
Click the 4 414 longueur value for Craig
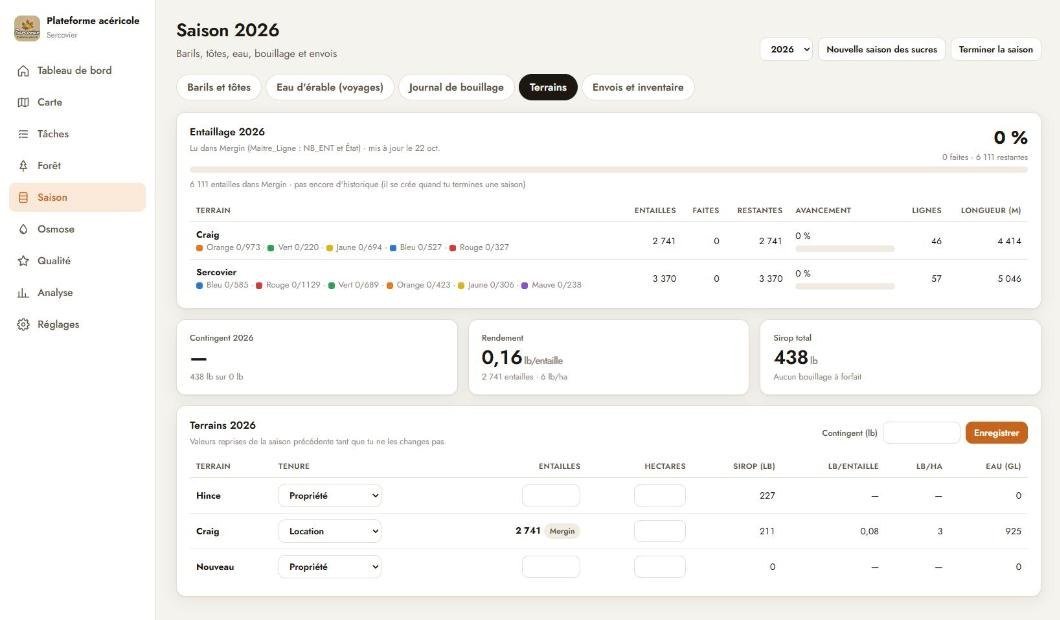click(x=1009, y=241)
